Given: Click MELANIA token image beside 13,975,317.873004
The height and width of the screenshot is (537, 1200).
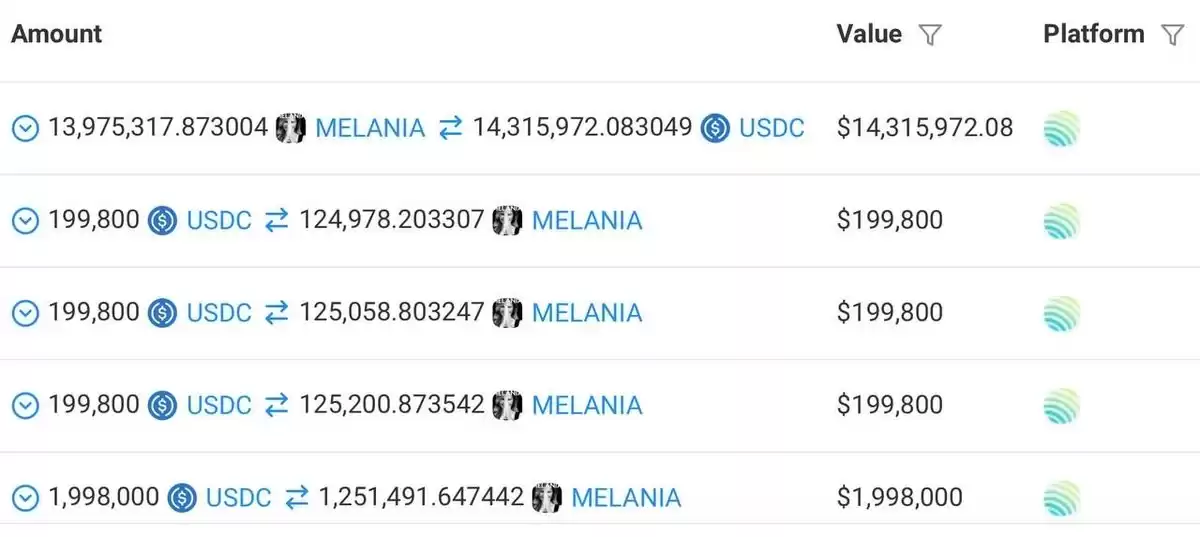Looking at the screenshot, I should click(x=291, y=128).
